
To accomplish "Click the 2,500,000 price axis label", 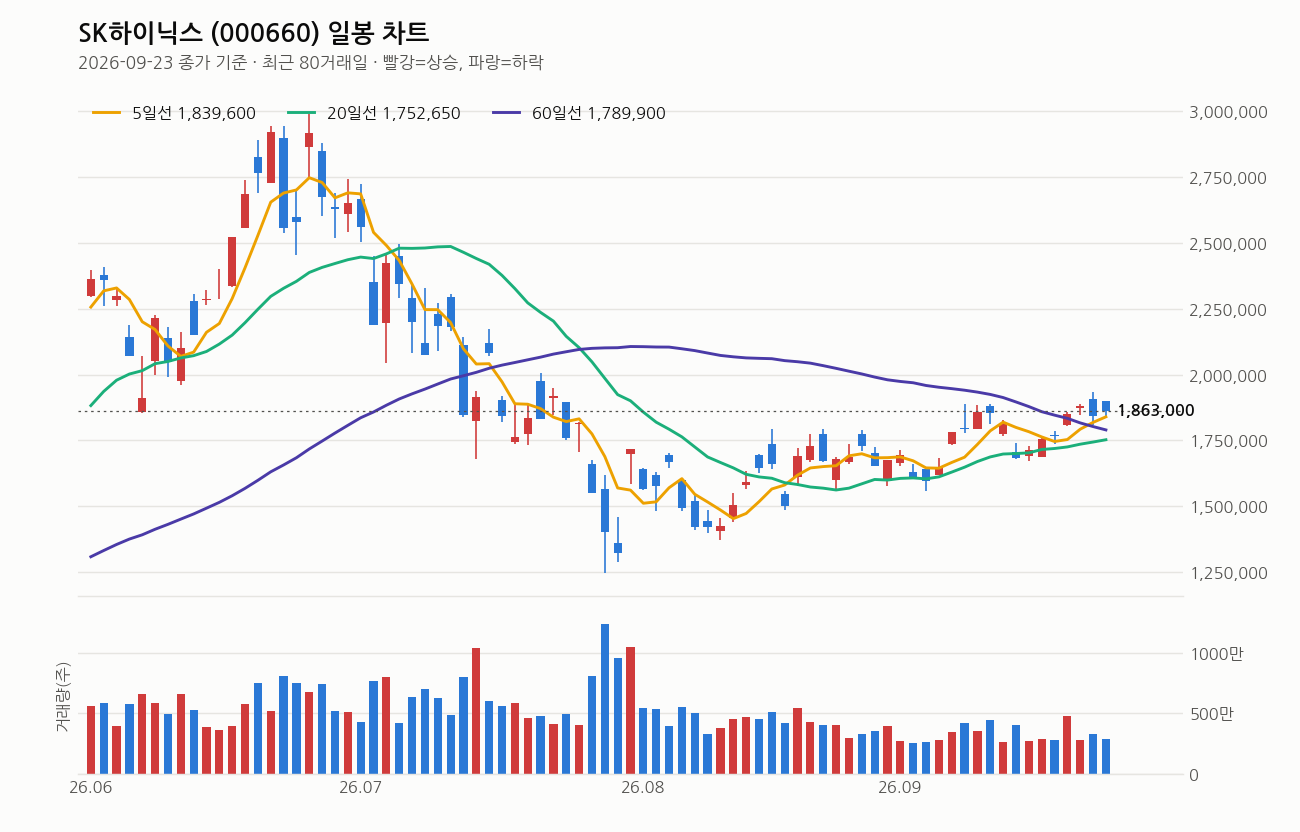I will click(x=1226, y=244).
